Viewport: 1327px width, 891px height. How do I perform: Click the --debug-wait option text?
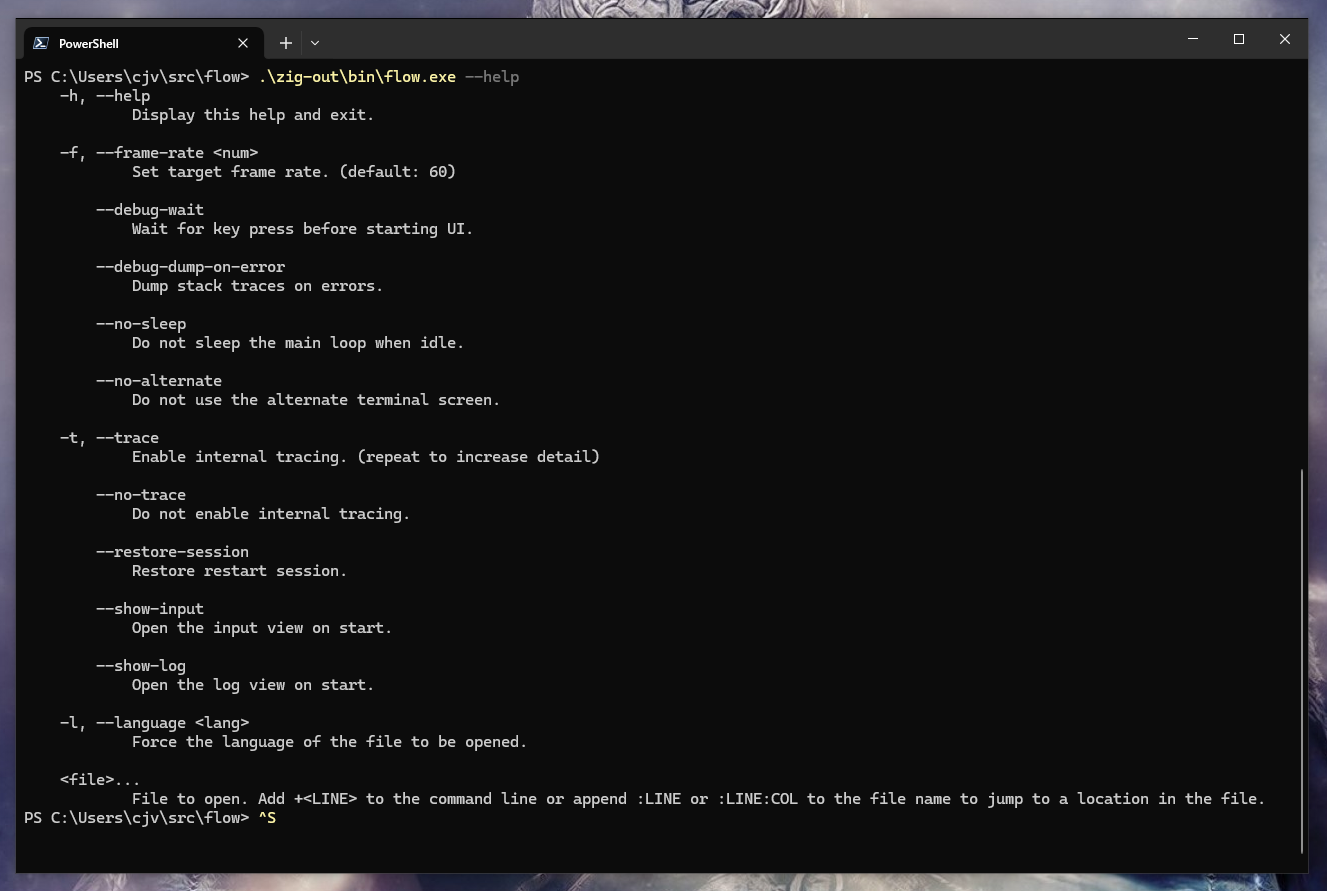[150, 210]
